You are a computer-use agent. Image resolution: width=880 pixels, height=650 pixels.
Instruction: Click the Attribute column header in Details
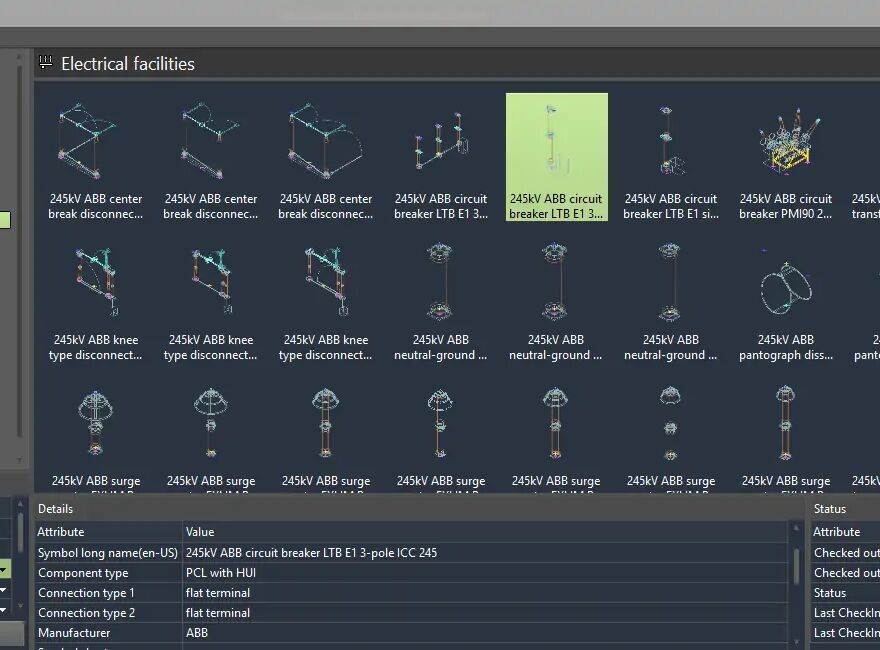click(x=61, y=532)
